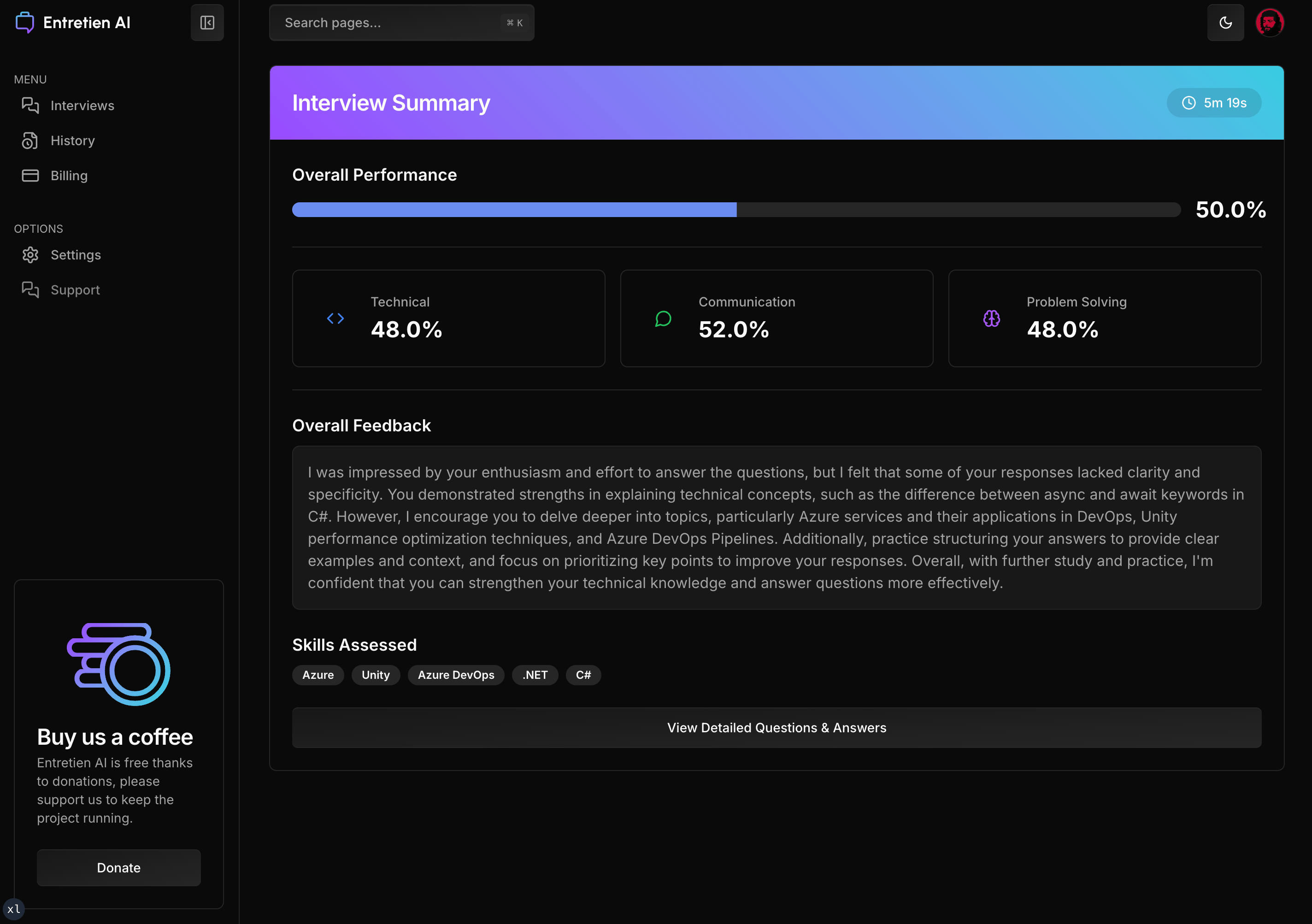Open Settings in the options section
The width and height of the screenshot is (1312, 924).
76,255
